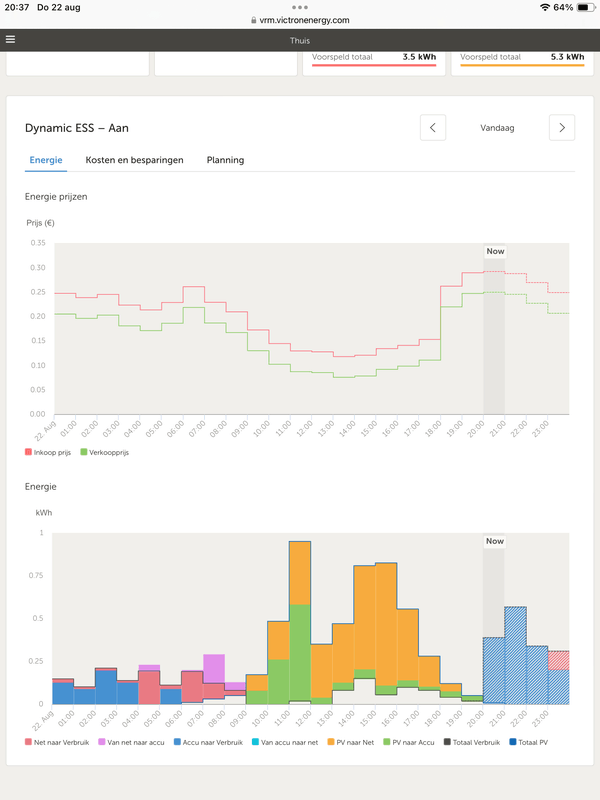Image resolution: width=600 pixels, height=800 pixels.
Task: Open the Planning tab
Action: pos(225,160)
